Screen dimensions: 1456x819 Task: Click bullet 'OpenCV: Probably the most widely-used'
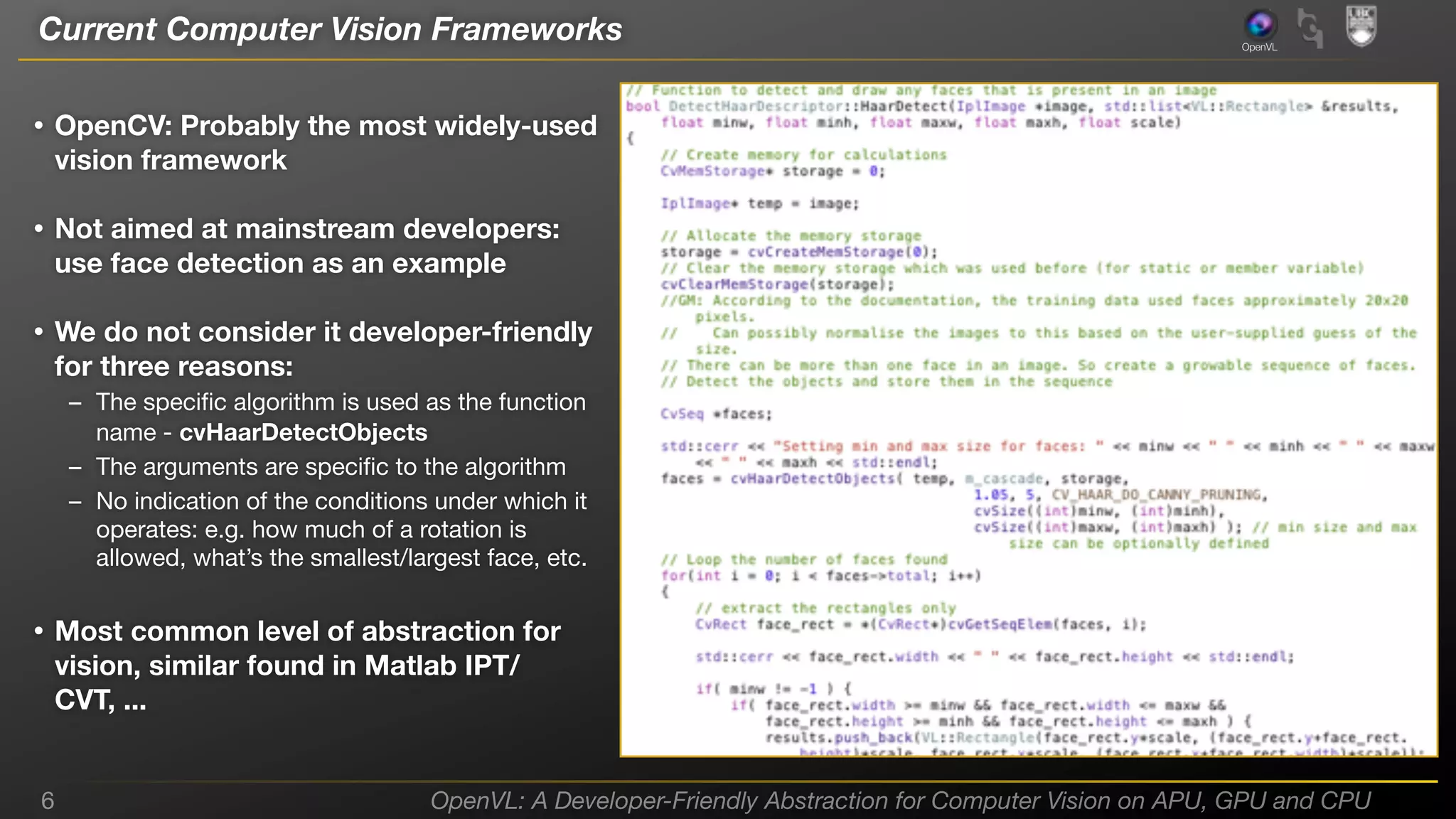[326, 126]
